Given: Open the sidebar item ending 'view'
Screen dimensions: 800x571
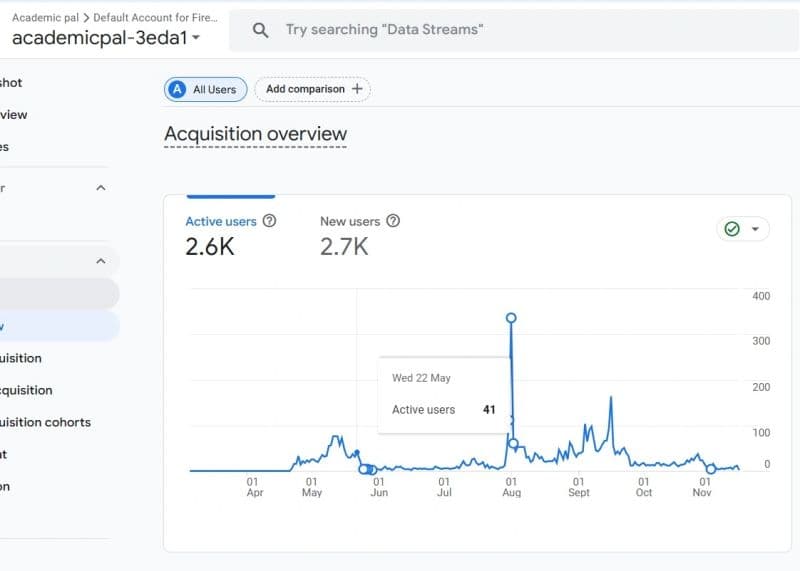Looking at the screenshot, I should [x=14, y=115].
